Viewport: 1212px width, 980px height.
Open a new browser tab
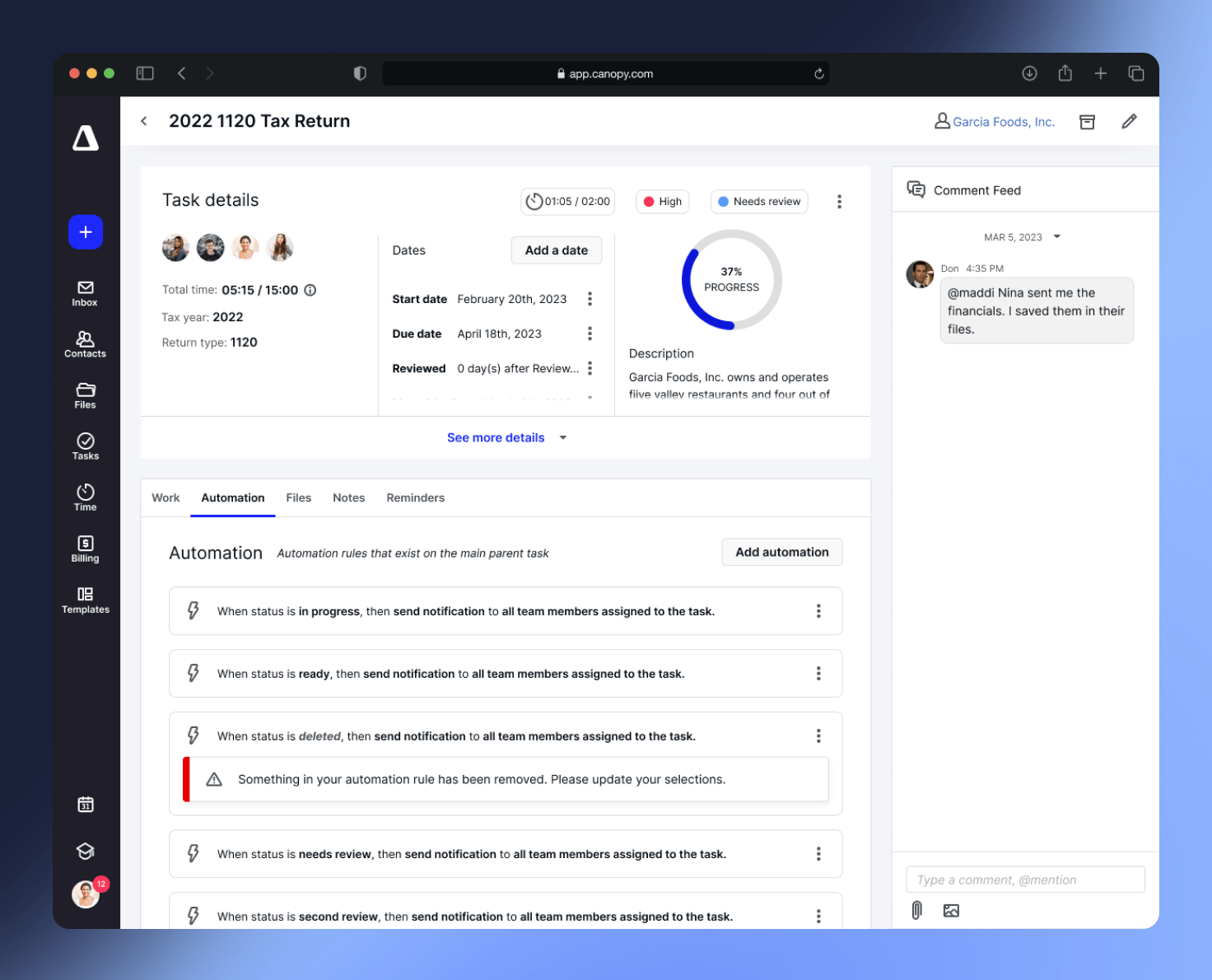[1100, 73]
